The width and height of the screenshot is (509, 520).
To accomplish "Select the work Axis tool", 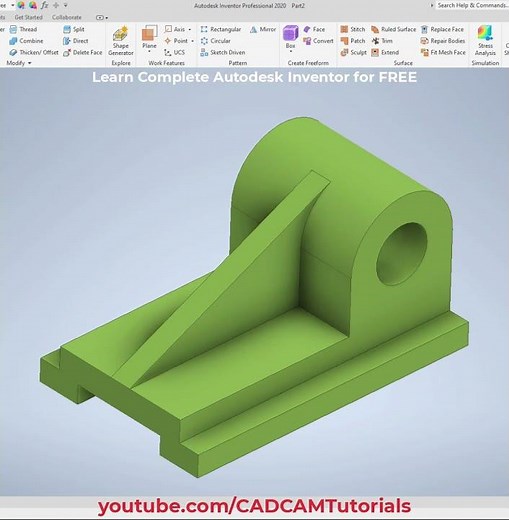I will click(x=175, y=29).
